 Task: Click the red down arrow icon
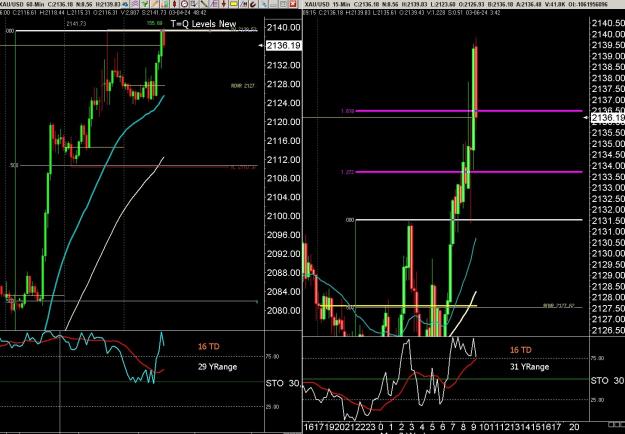pyautogui.click(x=224, y=4)
